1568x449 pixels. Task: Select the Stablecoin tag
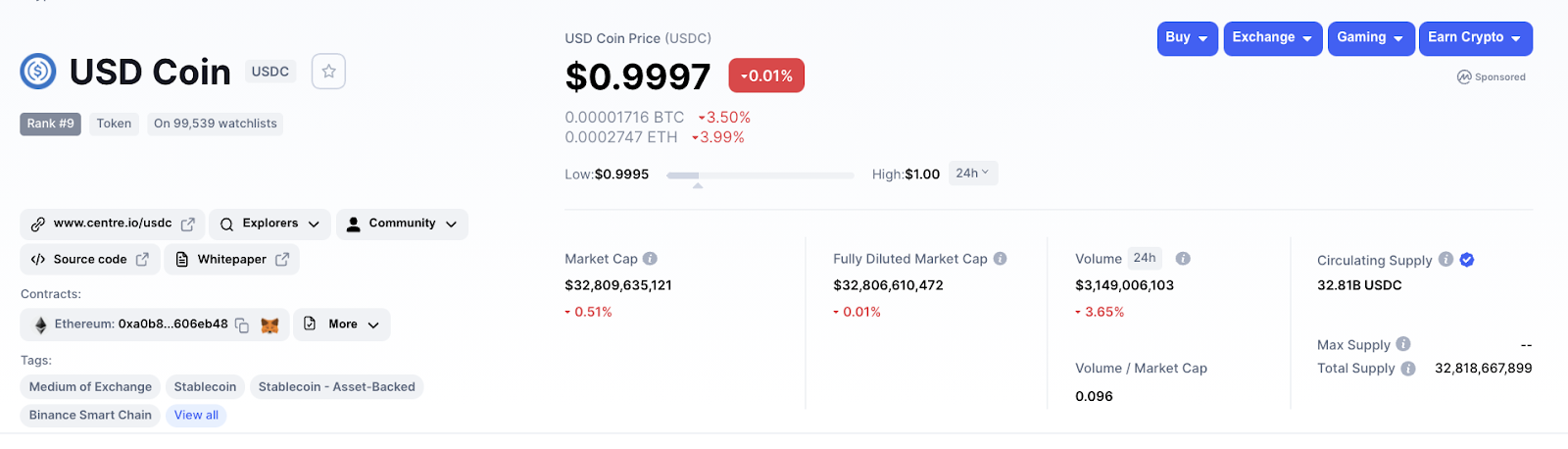tap(205, 387)
